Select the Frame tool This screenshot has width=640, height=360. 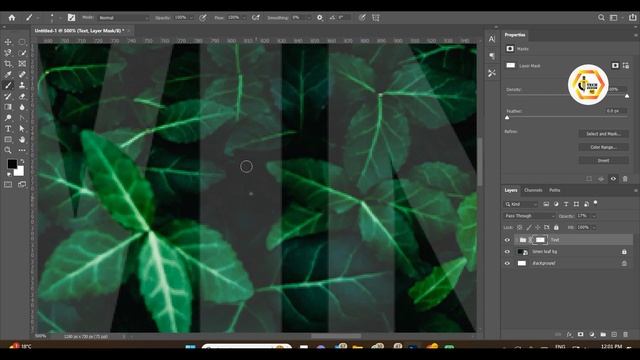click(22, 64)
